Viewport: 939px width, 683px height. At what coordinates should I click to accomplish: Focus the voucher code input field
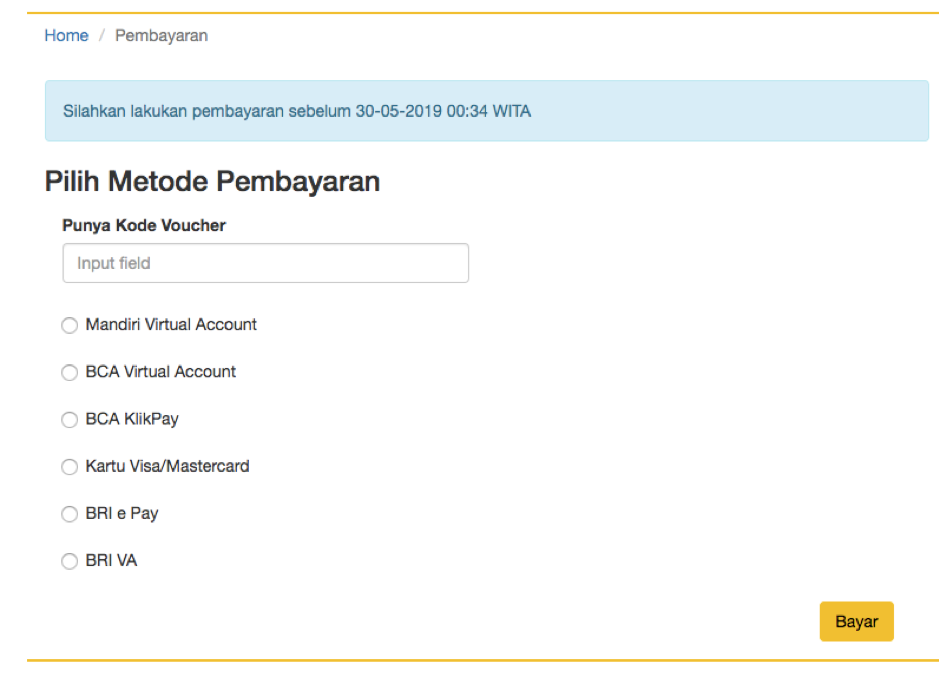265,263
